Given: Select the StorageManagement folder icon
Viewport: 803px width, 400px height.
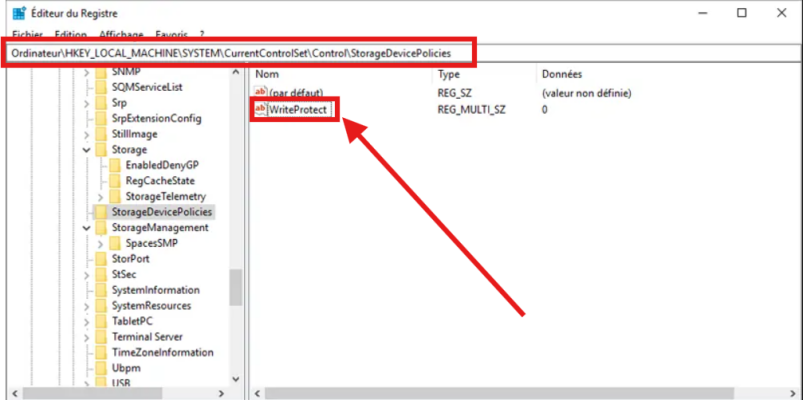Looking at the screenshot, I should click(x=101, y=227).
